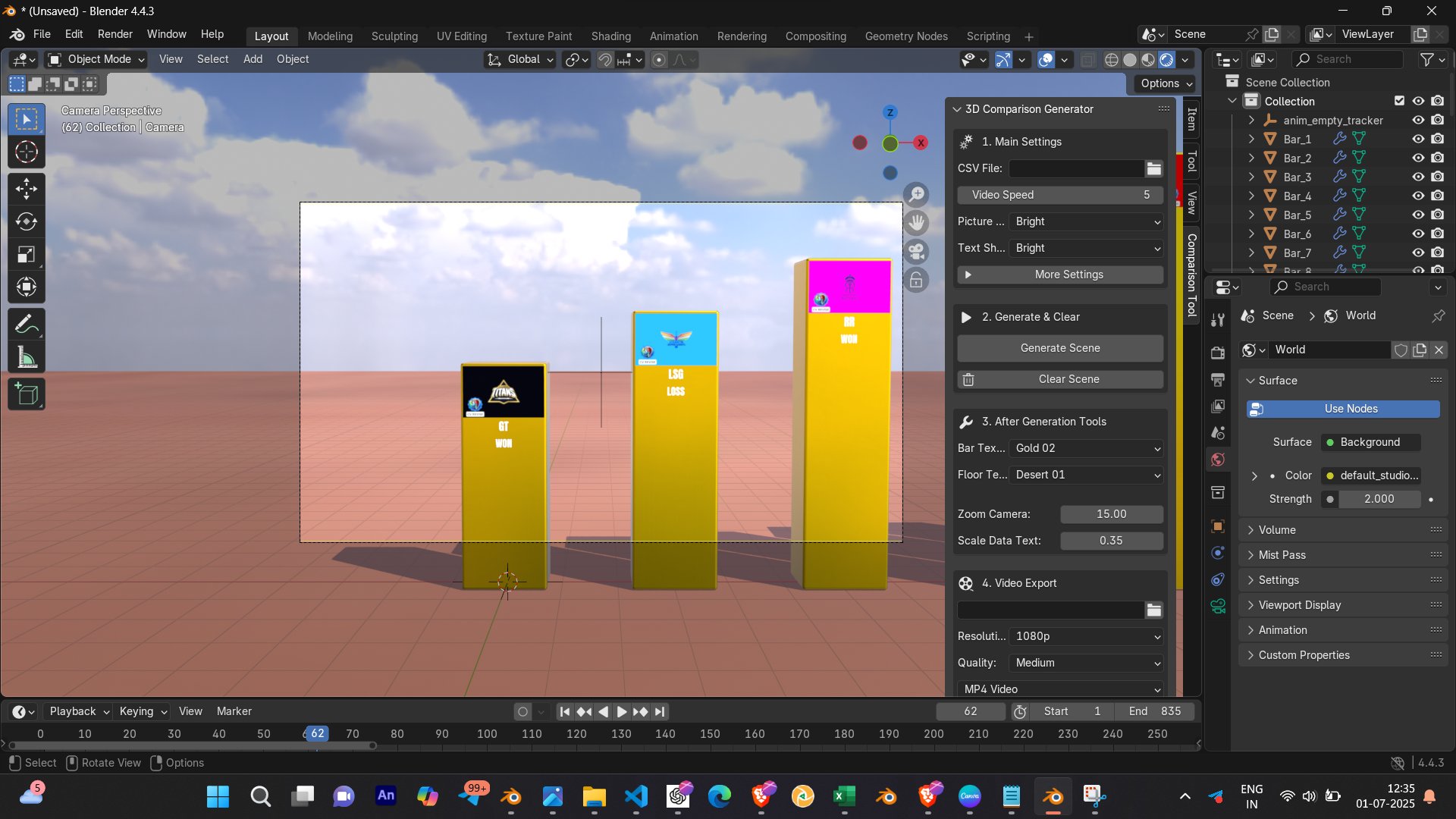Launch Microsoft Excel from the taskbar
The height and width of the screenshot is (819, 1456).
coord(844,797)
